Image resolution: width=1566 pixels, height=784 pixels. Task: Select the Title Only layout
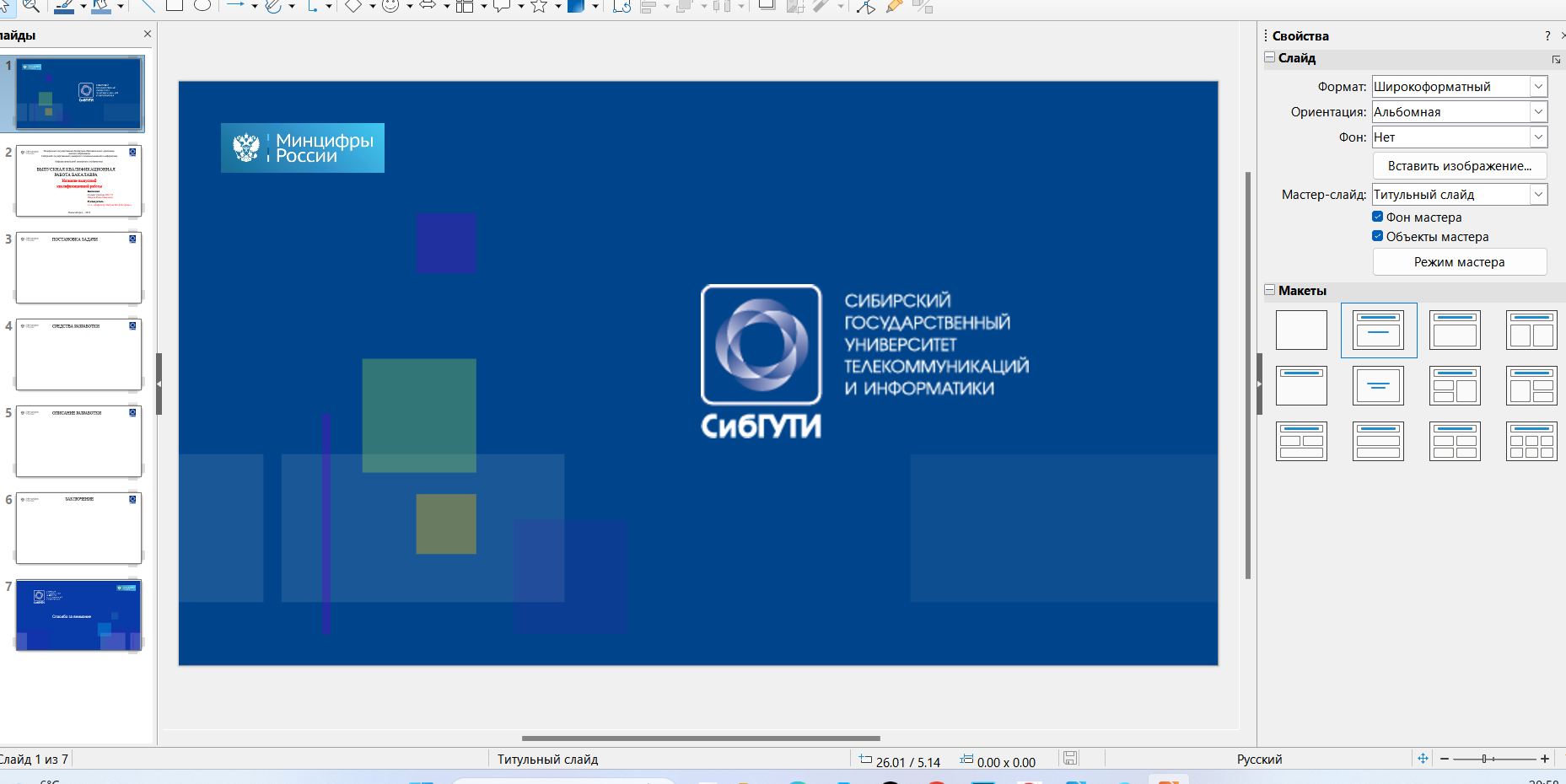click(1301, 385)
